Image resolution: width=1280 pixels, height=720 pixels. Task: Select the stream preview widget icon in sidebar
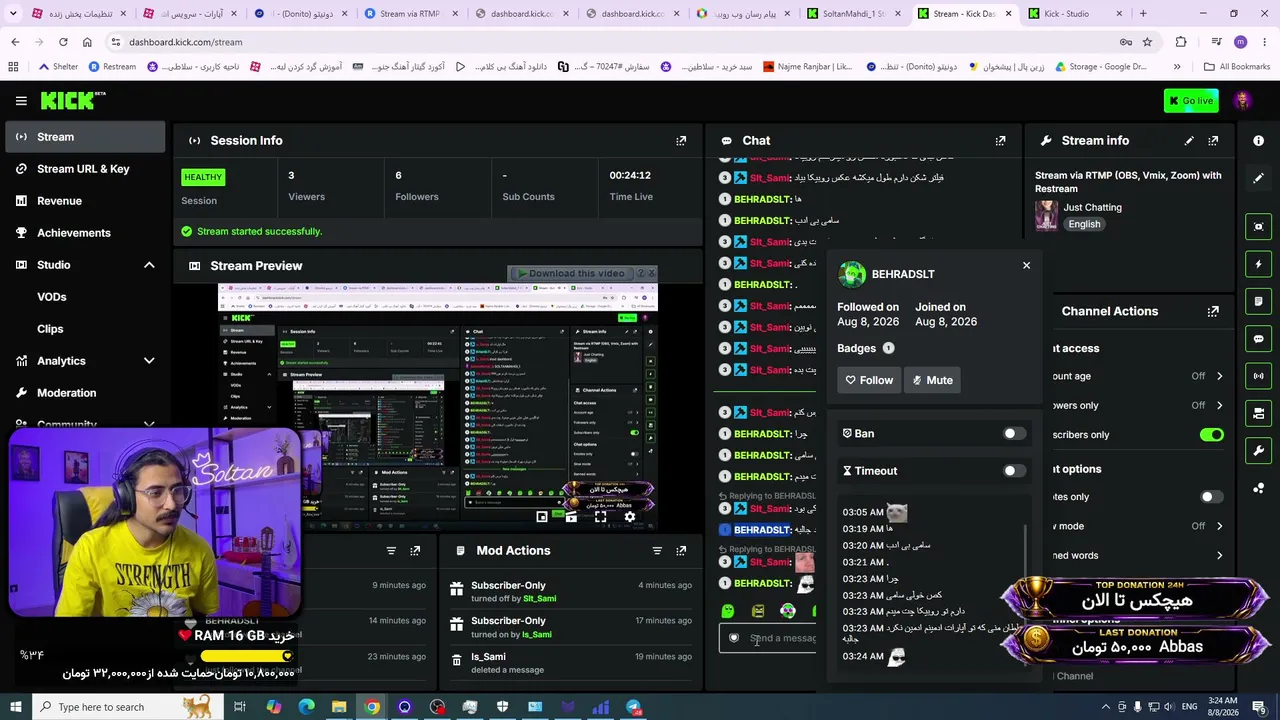point(1259,226)
